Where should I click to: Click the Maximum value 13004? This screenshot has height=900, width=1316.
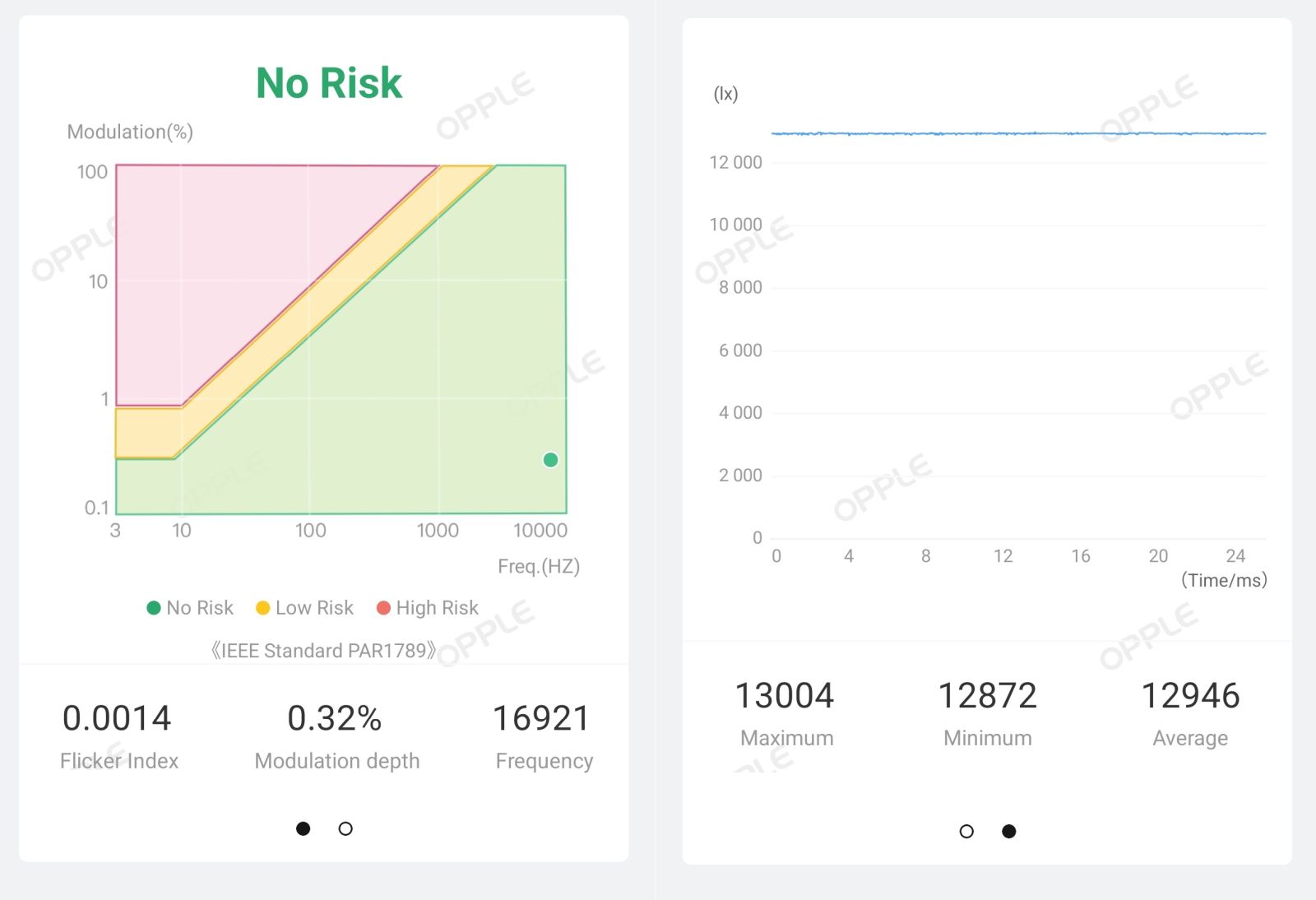pos(785,696)
